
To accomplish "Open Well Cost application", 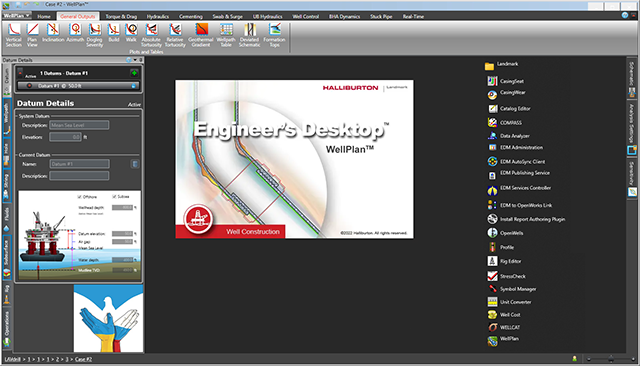I will pyautogui.click(x=504, y=315).
